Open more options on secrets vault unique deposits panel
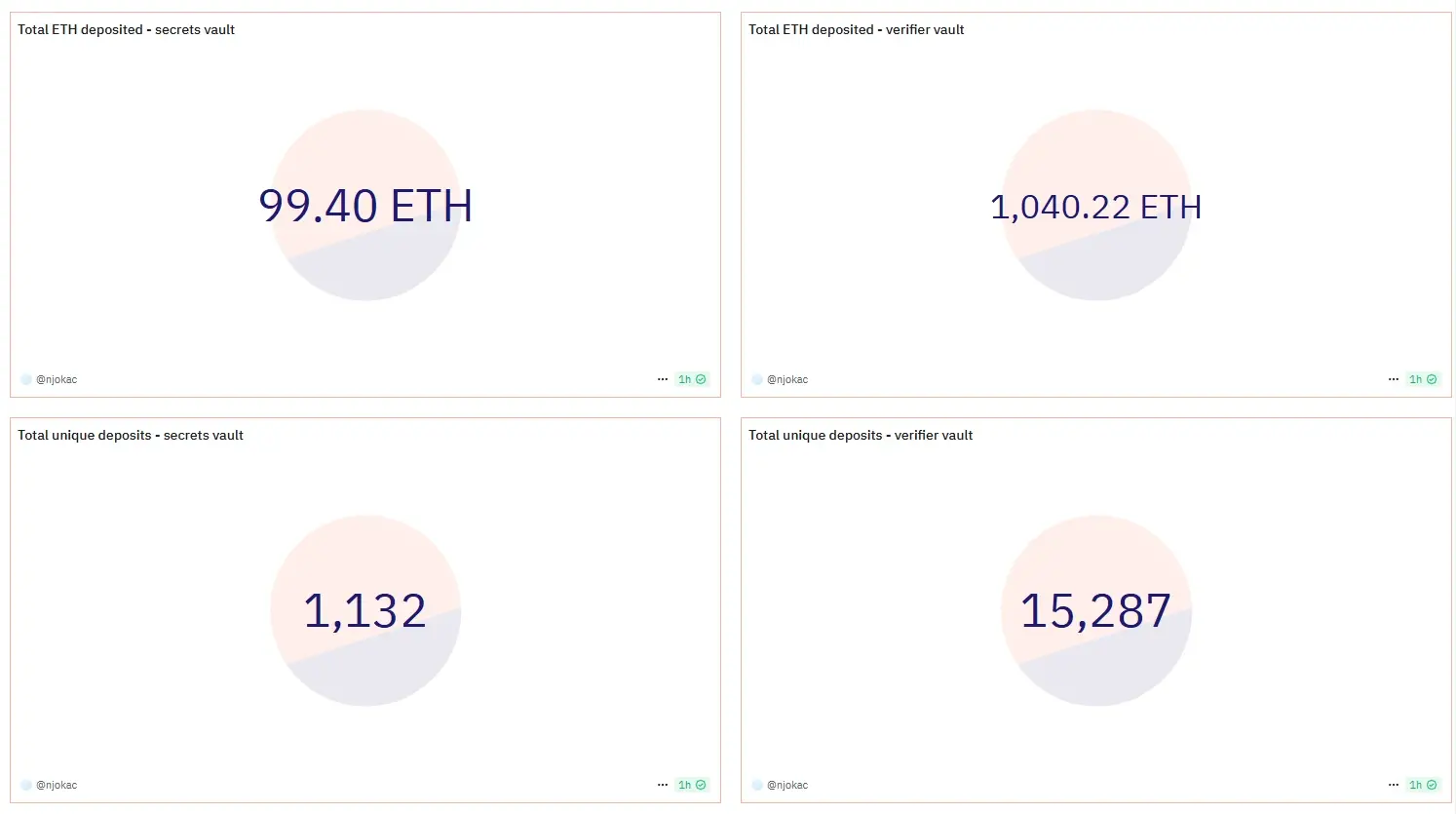Image resolution: width=1456 pixels, height=814 pixels. click(663, 785)
